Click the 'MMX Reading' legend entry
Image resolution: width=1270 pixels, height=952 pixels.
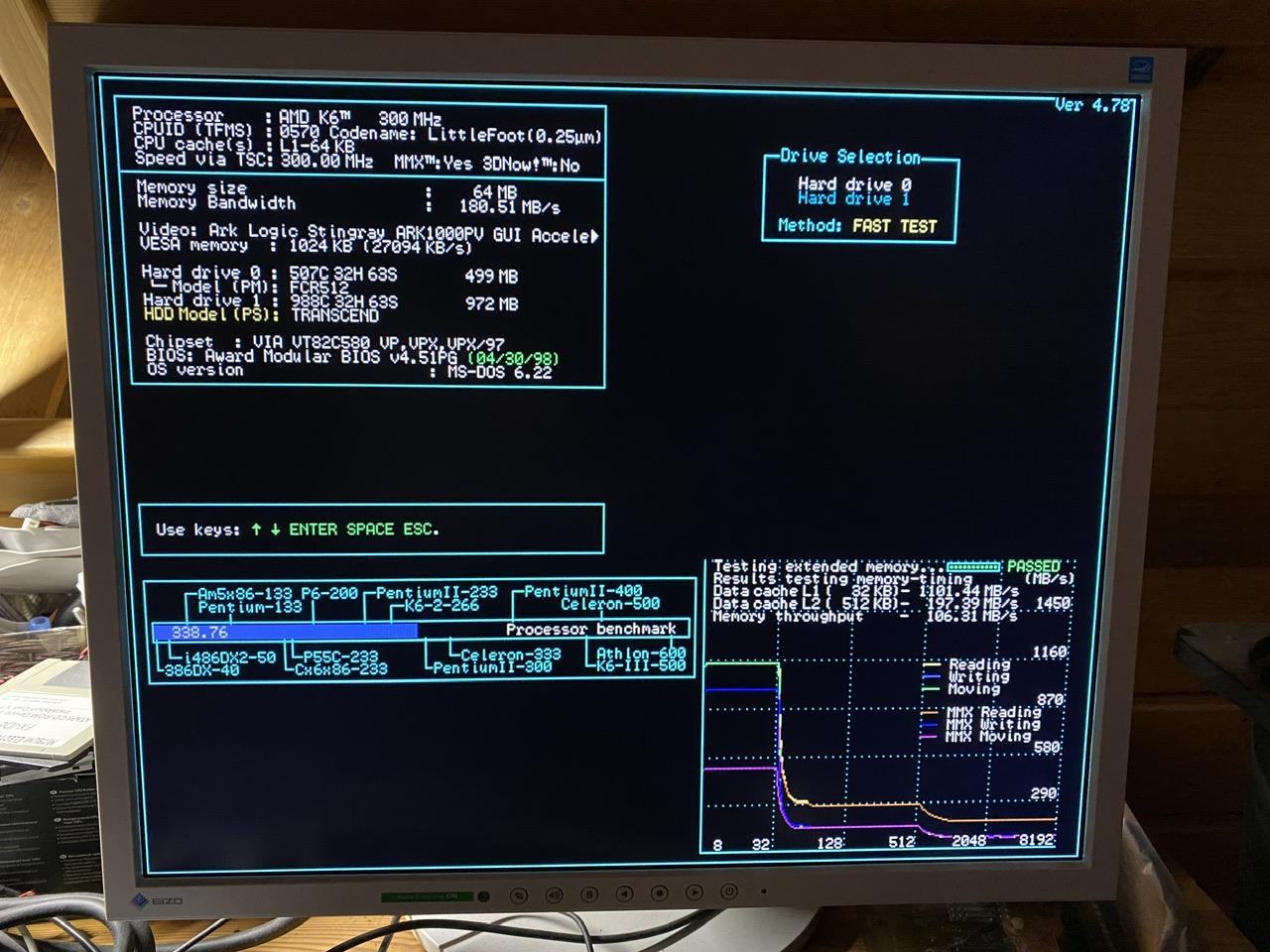(993, 712)
